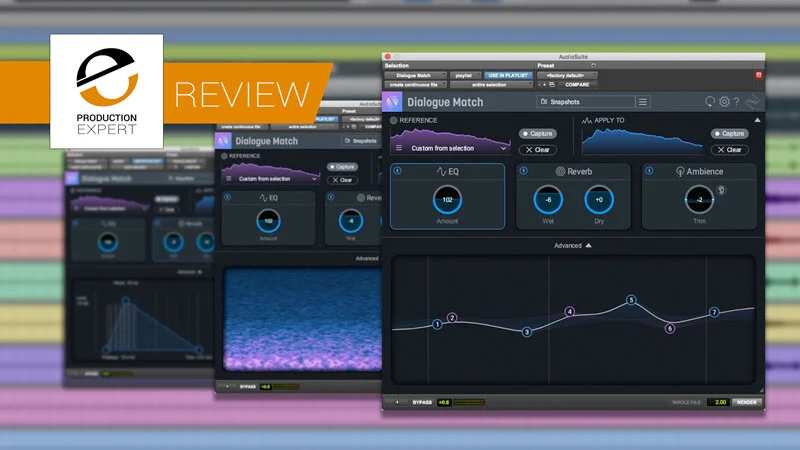Select EQ node 4 on the curve
The height and width of the screenshot is (450, 800).
click(570, 311)
